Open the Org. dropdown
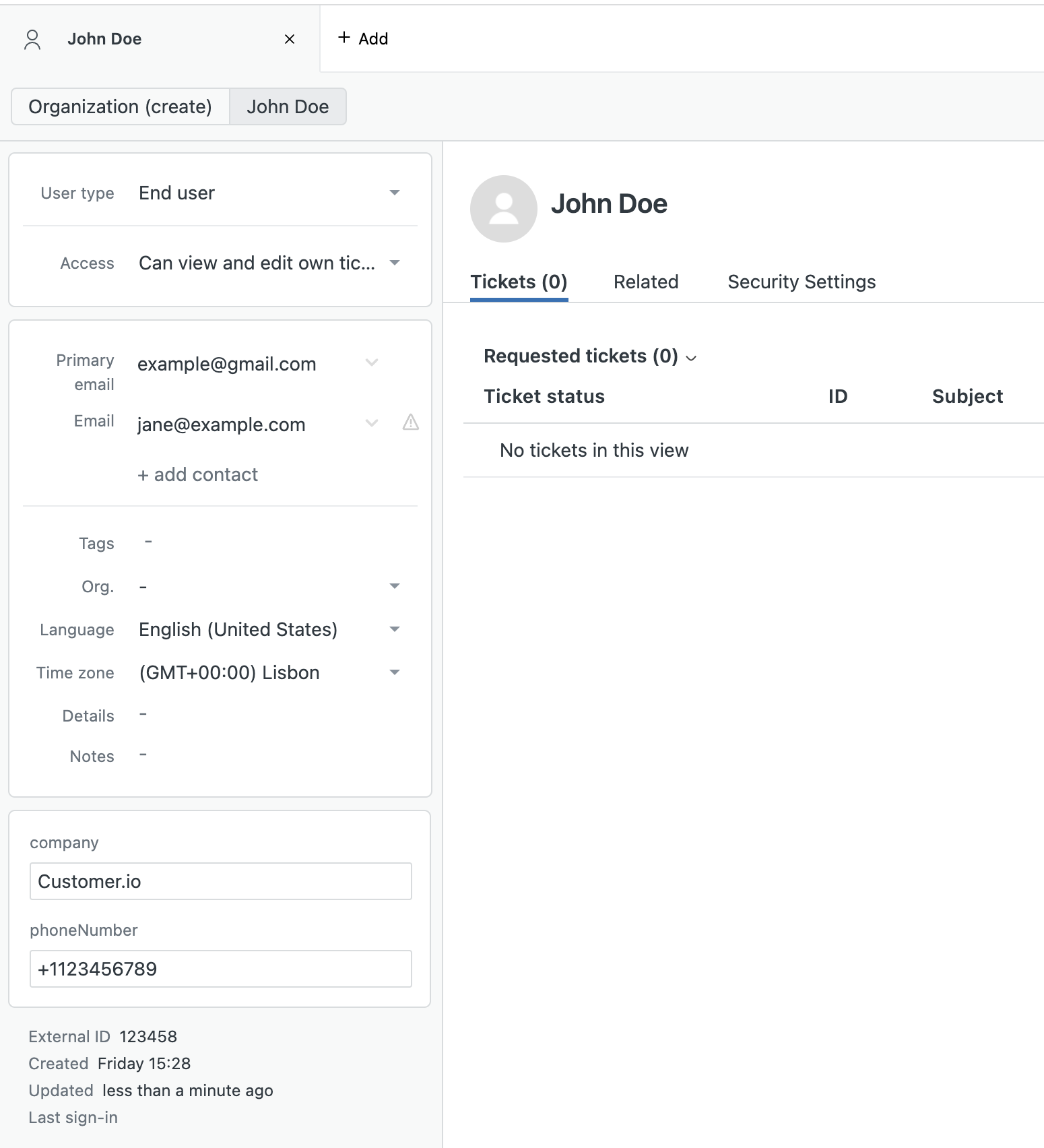Viewport: 1044px width, 1148px height. click(269, 586)
